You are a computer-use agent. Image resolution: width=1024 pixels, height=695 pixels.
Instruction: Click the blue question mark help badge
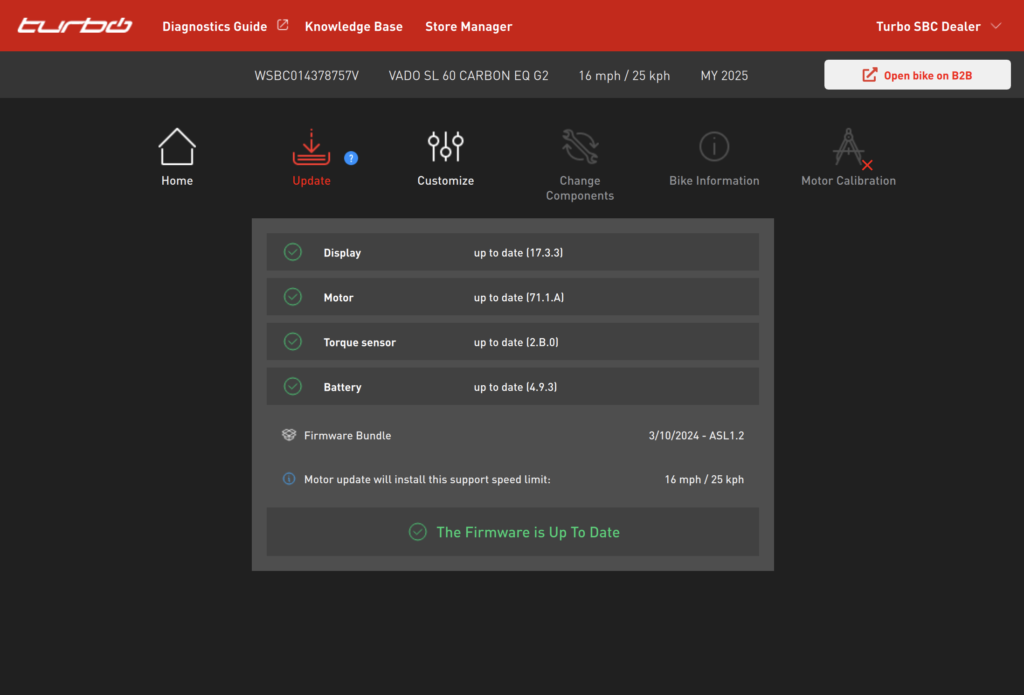click(351, 158)
